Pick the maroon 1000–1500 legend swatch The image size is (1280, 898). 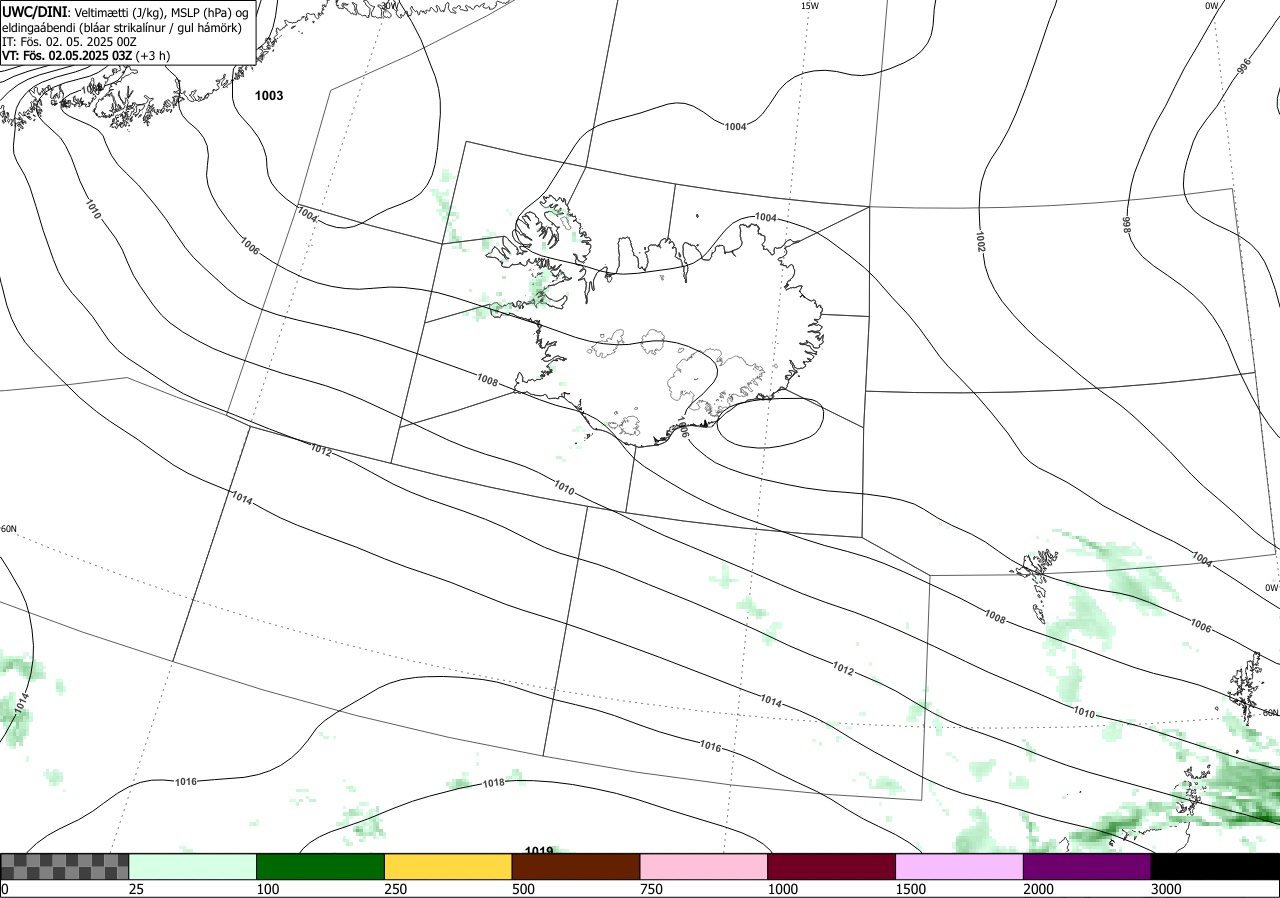(832, 866)
